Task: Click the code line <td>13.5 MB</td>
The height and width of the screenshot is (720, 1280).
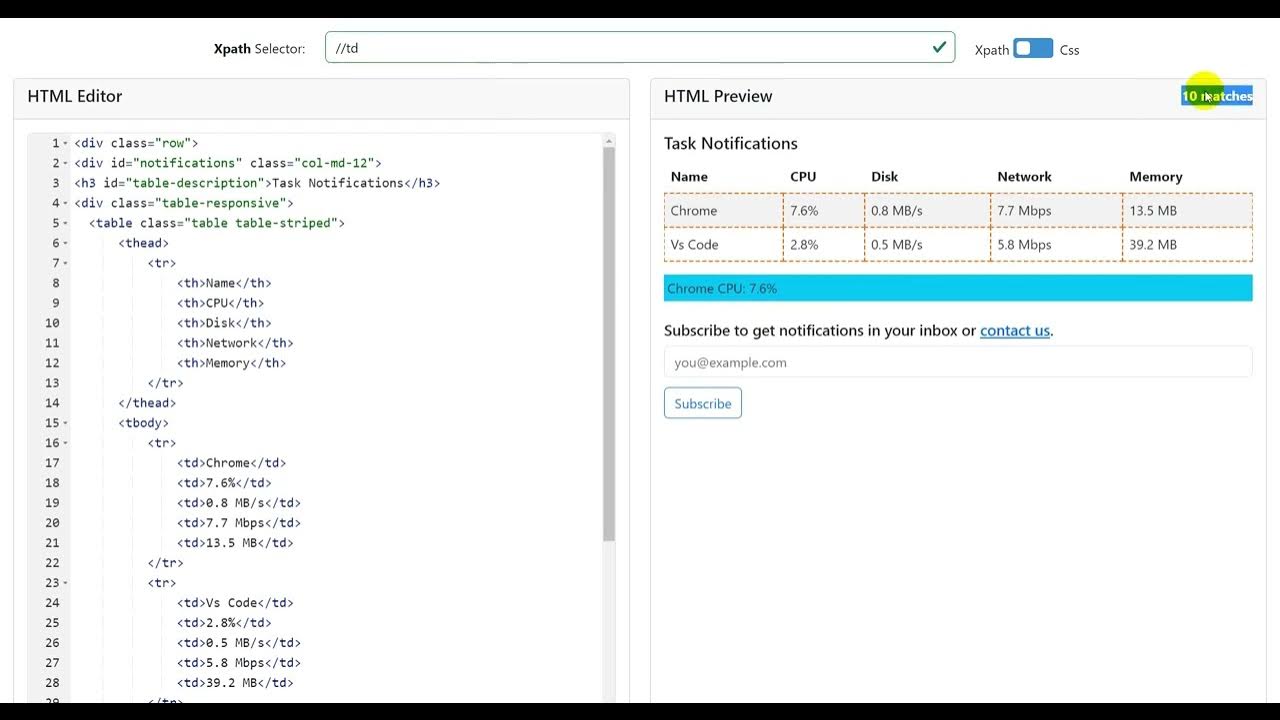Action: click(x=235, y=543)
